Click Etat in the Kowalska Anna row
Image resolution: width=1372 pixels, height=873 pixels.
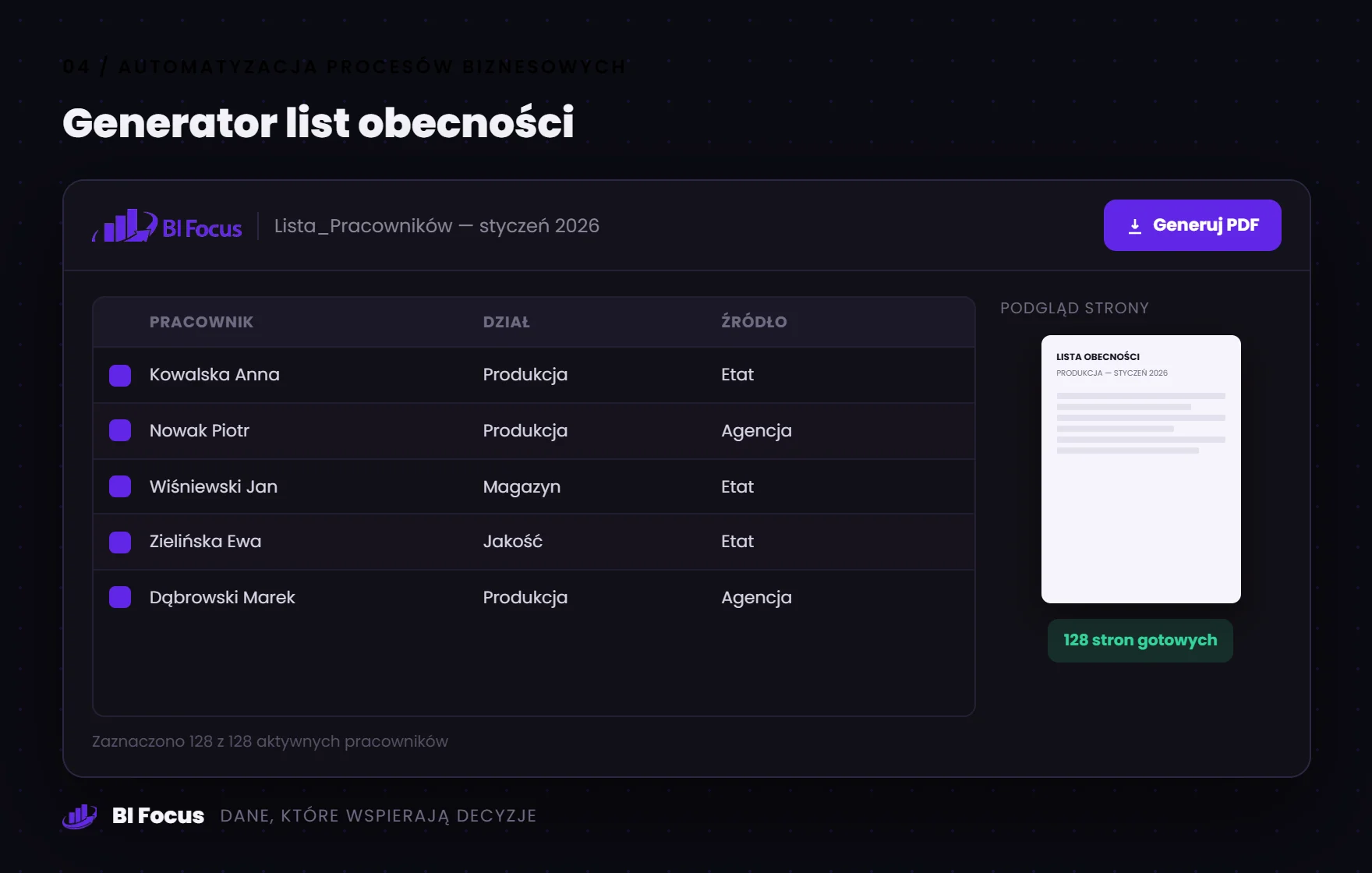coord(737,375)
